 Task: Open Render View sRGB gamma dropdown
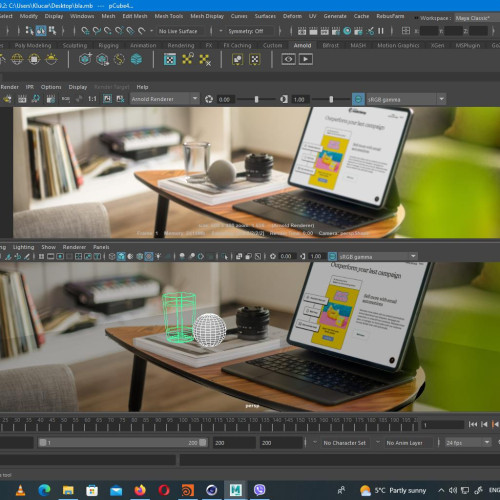pos(405,99)
